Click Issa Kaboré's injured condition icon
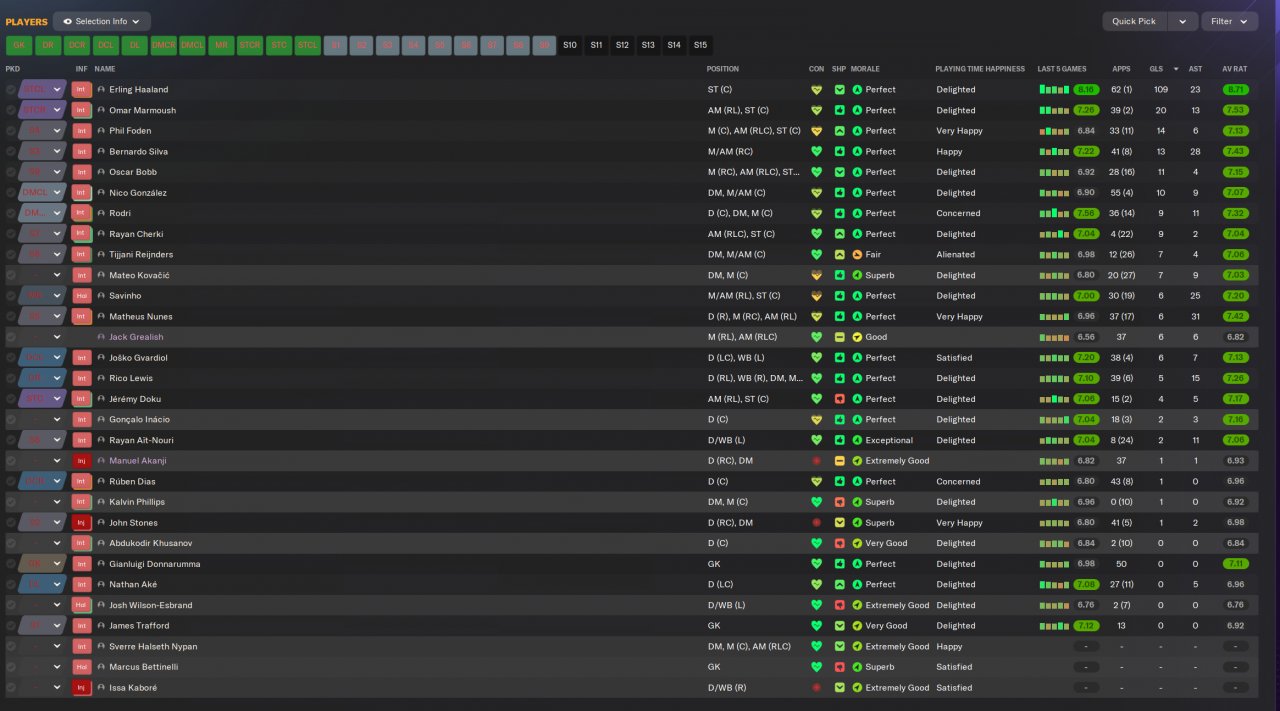Viewport: 1280px width, 711px height. [x=816, y=688]
